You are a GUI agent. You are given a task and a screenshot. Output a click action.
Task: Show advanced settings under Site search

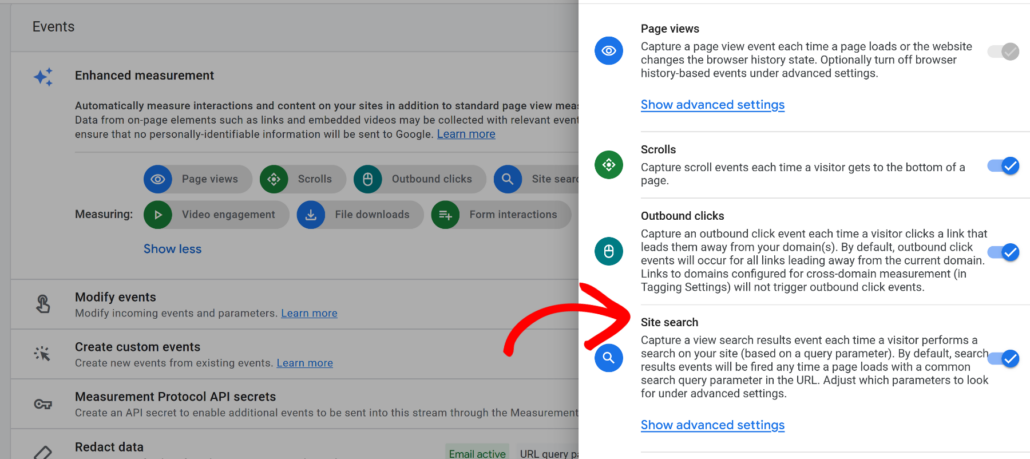click(x=712, y=425)
